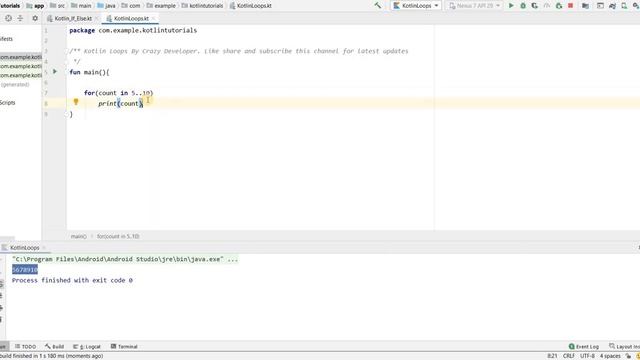Click the 'fun main(){' code line
This screenshot has height=360, width=640.
coord(89,72)
